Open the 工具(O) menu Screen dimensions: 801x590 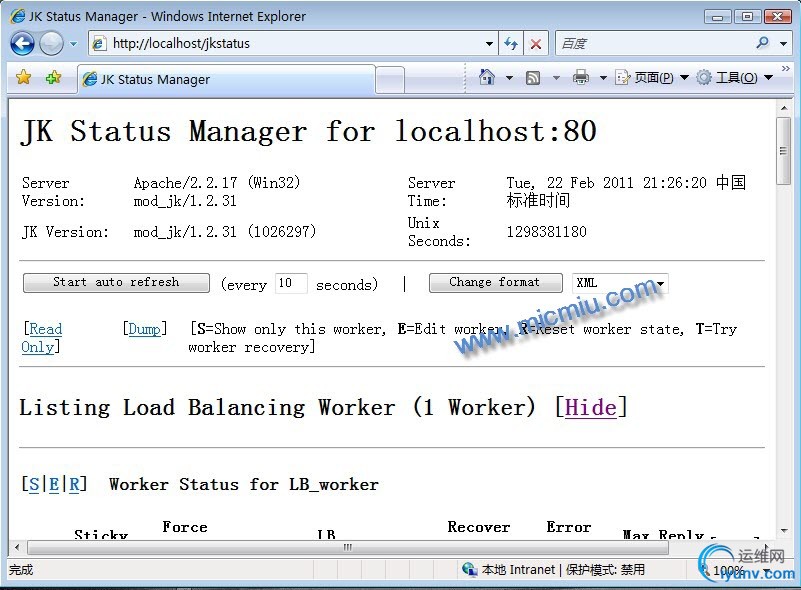pos(735,78)
